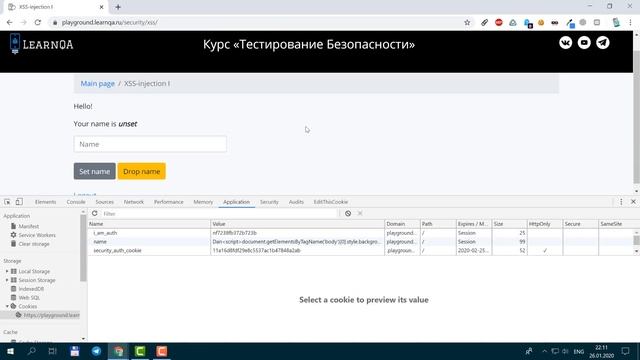This screenshot has height=360, width=640.
Task: Expand Local Storage tree node
Action: pos(7,271)
